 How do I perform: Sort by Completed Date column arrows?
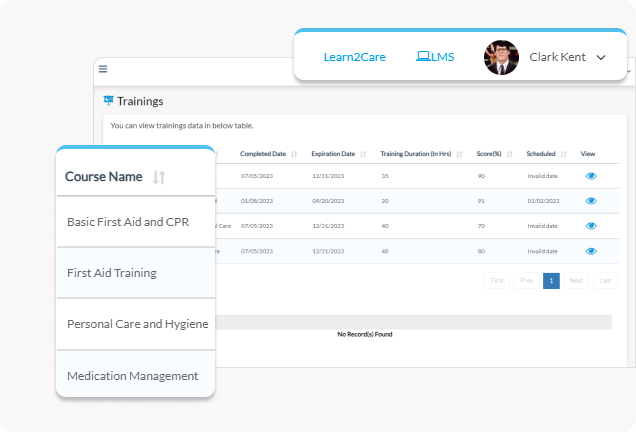(x=294, y=154)
